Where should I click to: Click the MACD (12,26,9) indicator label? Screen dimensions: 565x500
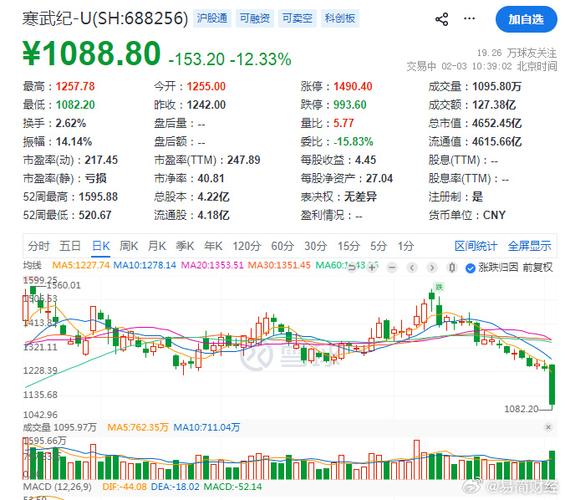tap(57, 487)
